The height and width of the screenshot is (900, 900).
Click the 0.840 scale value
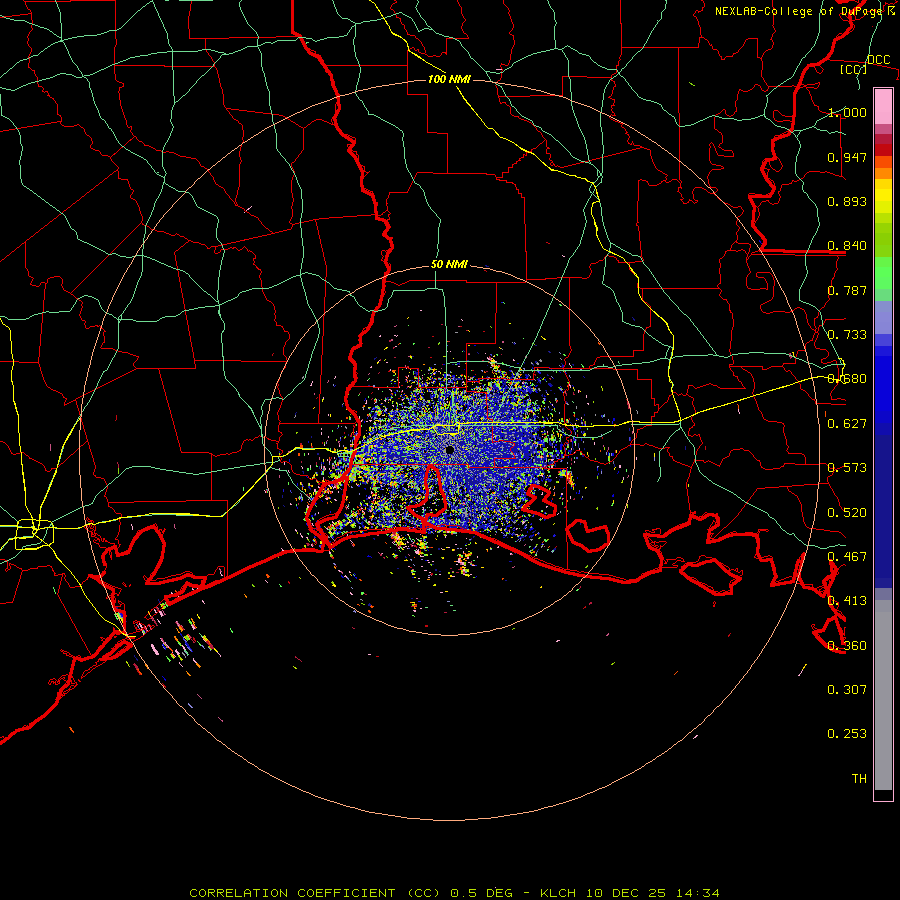[847, 246]
